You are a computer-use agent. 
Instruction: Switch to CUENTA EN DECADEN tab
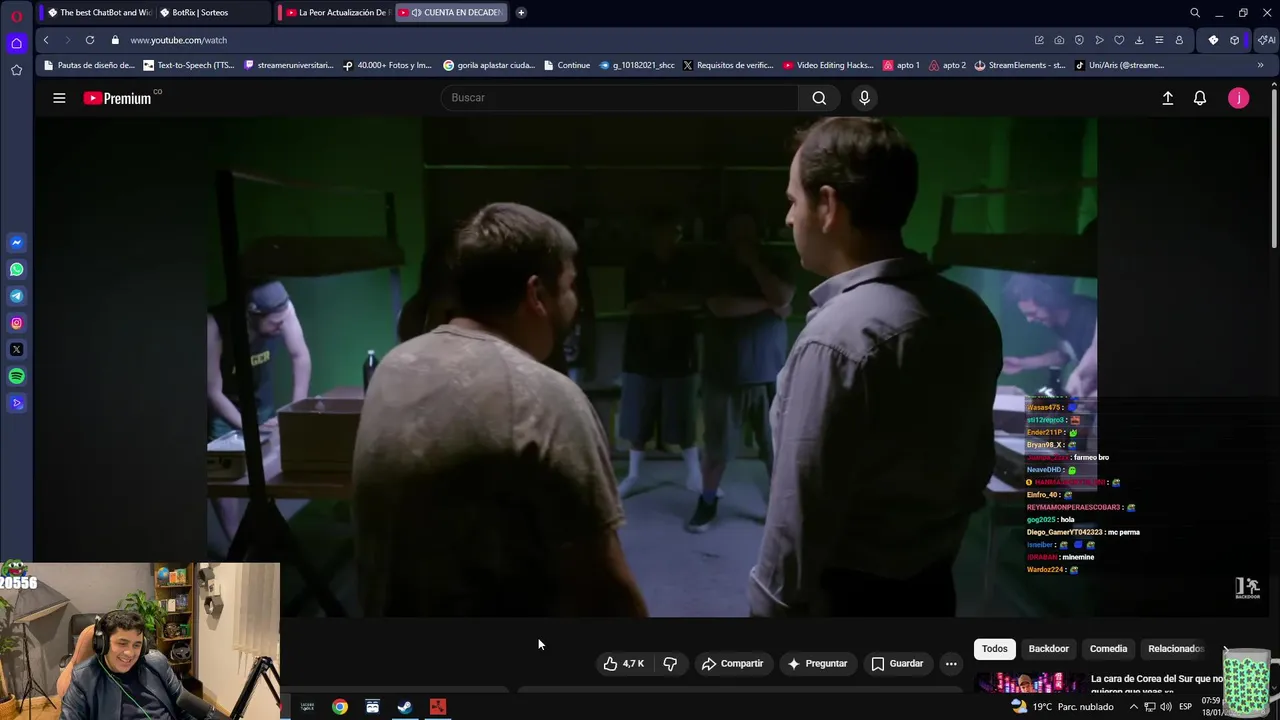(x=452, y=13)
